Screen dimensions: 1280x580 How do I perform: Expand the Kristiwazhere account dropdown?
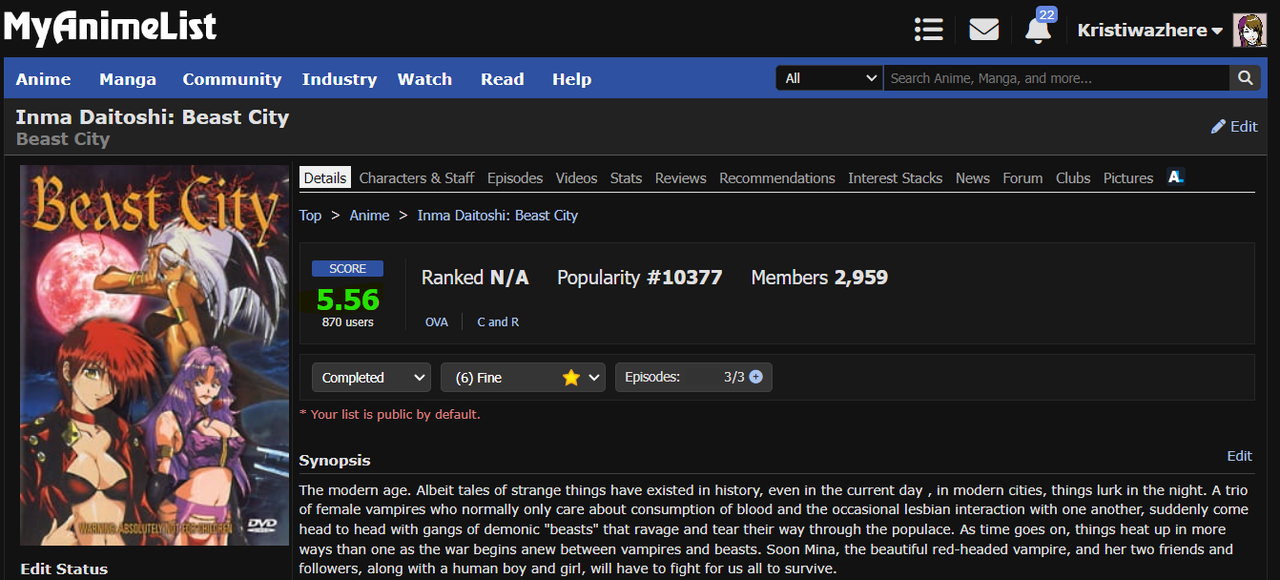click(1150, 30)
